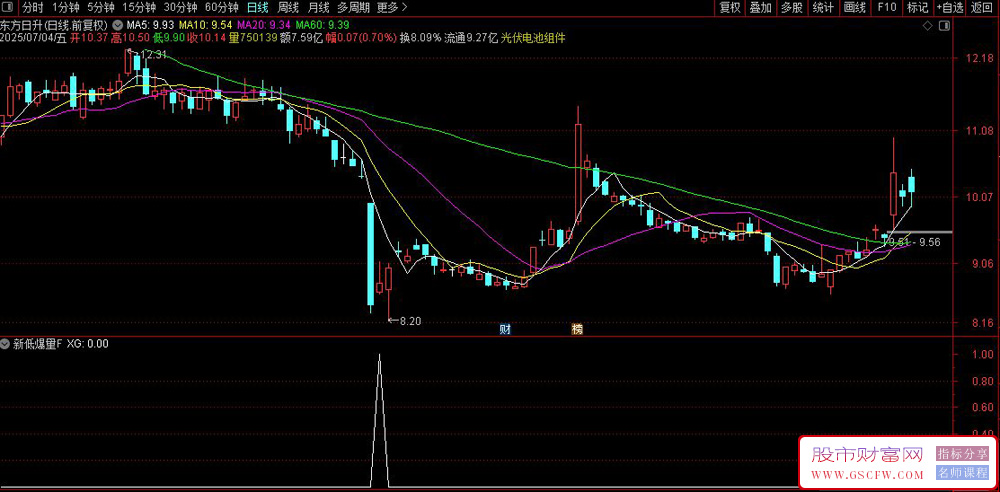
Task: Switch to 周线 weekly chart
Action: point(288,8)
